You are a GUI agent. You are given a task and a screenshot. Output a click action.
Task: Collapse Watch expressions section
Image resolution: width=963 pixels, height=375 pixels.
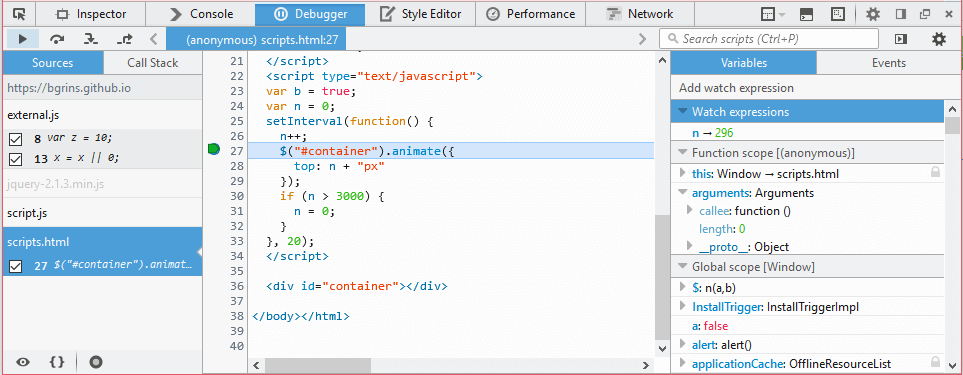[x=682, y=112]
